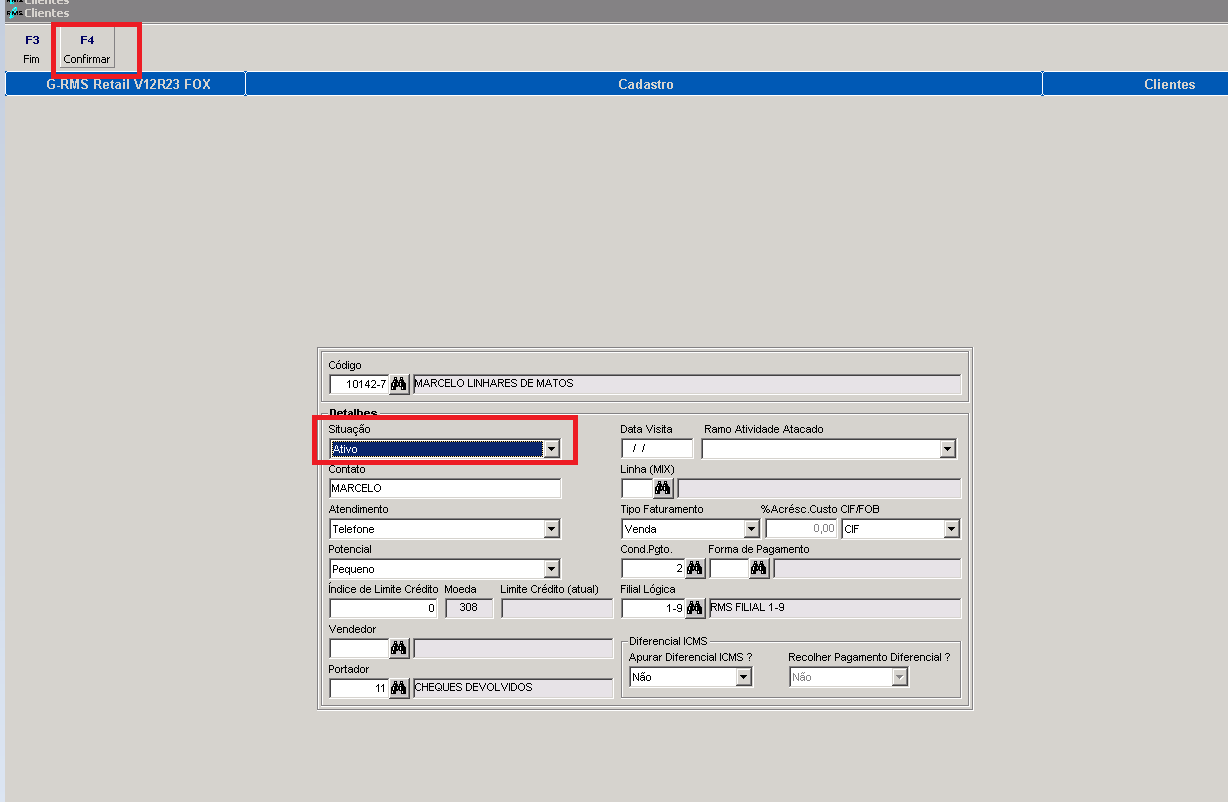Viewport: 1228px width, 802px height.
Task: Click the Cadastro header label
Action: tap(646, 85)
